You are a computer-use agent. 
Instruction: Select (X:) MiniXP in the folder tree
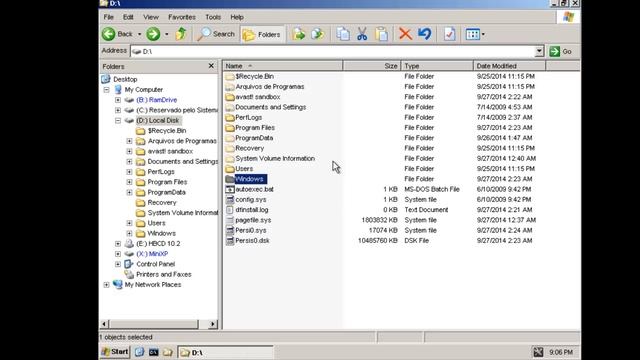pos(152,254)
